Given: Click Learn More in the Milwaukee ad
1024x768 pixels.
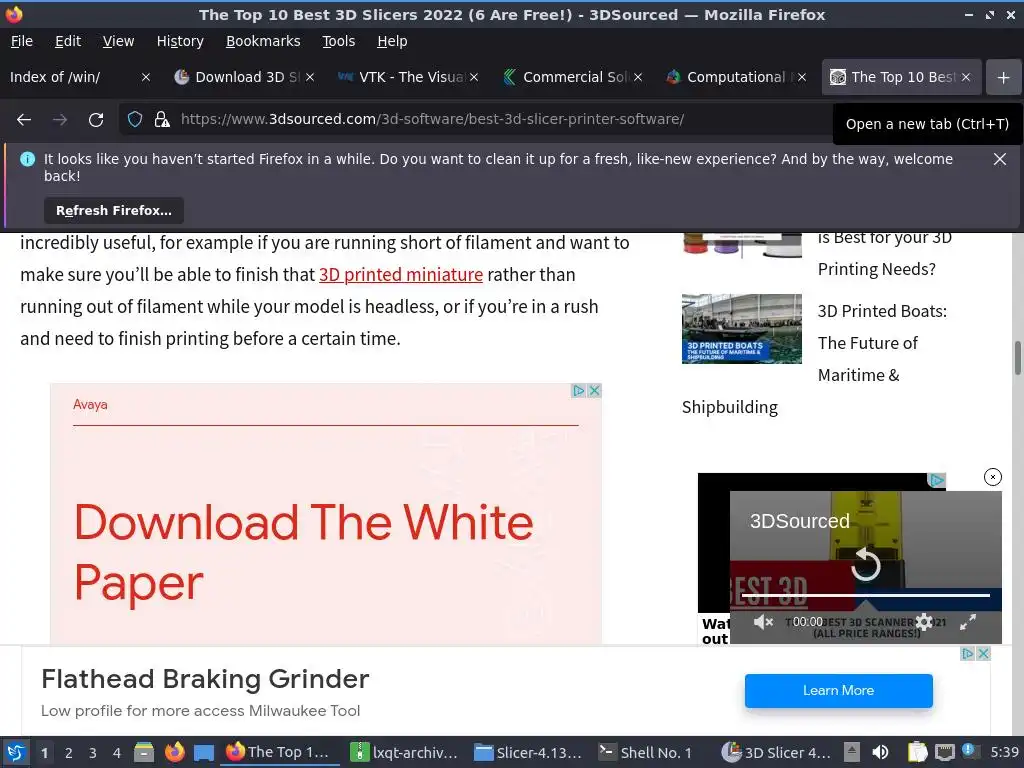Looking at the screenshot, I should (x=839, y=691).
